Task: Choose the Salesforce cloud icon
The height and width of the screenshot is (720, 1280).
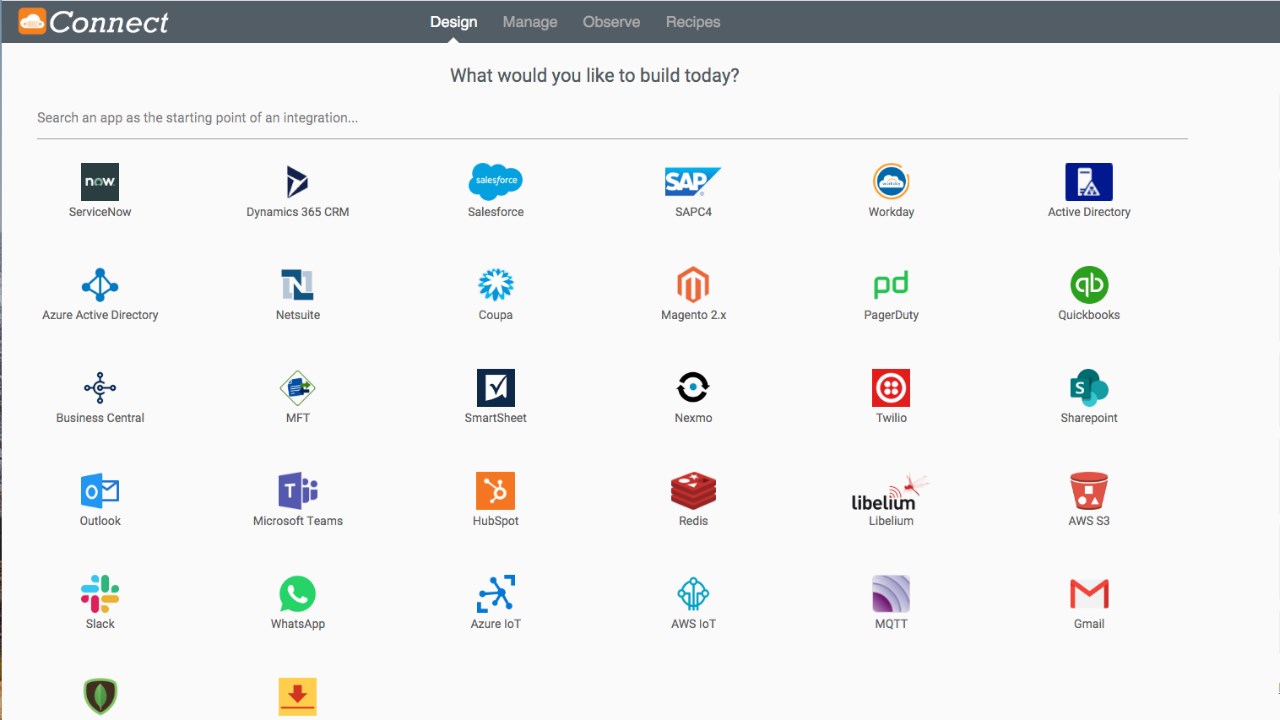Action: (496, 182)
